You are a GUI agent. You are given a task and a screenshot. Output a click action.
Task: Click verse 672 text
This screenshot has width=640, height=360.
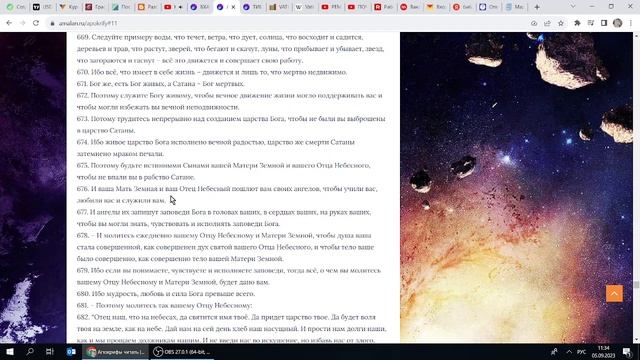pyautogui.click(x=230, y=101)
